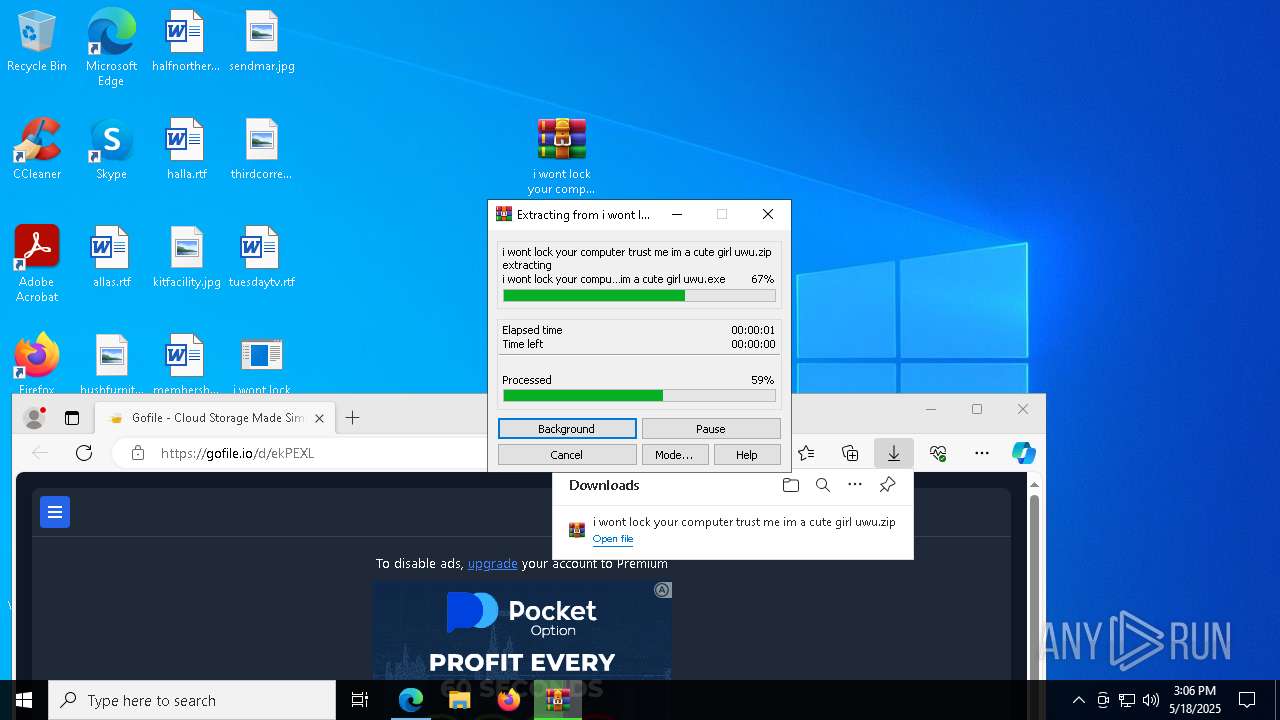Launch Microsoft Edge from the desktop

pos(111,48)
